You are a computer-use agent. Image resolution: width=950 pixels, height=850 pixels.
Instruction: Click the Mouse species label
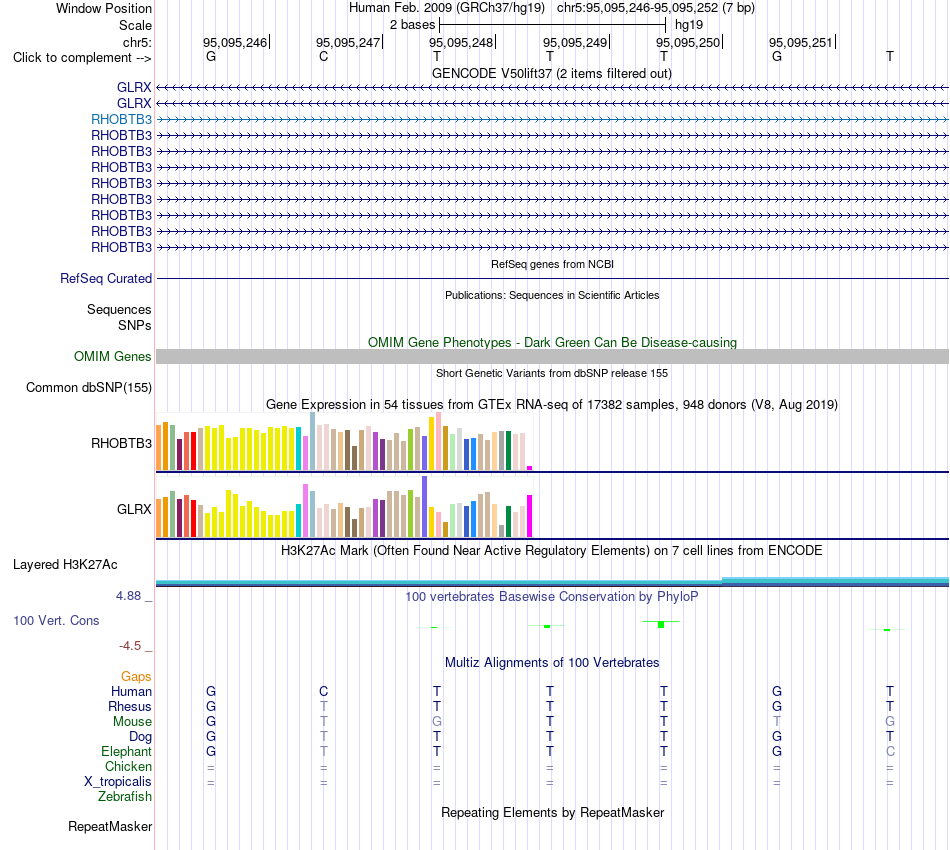tap(132, 722)
